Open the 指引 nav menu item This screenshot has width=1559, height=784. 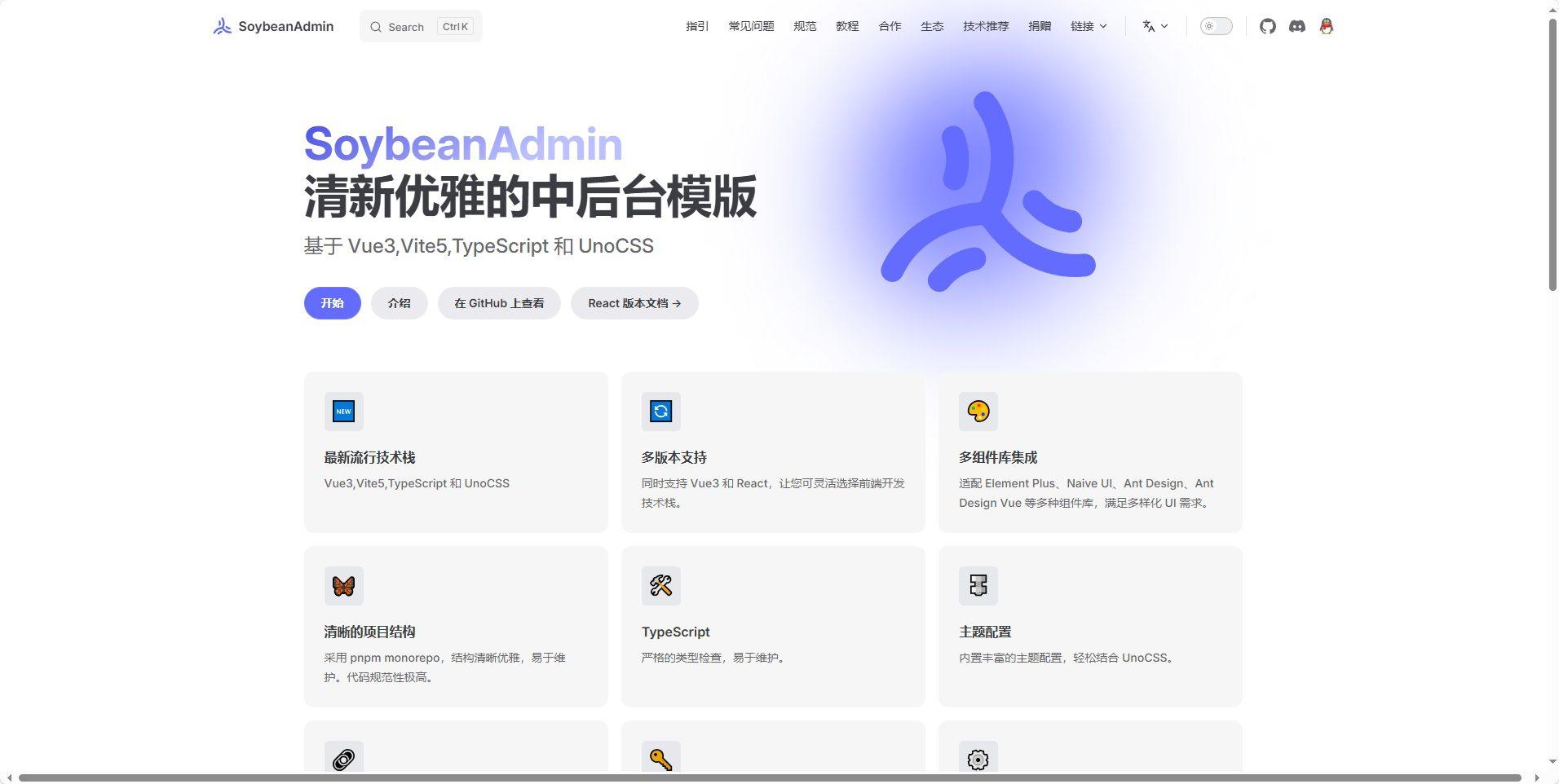pyautogui.click(x=697, y=26)
